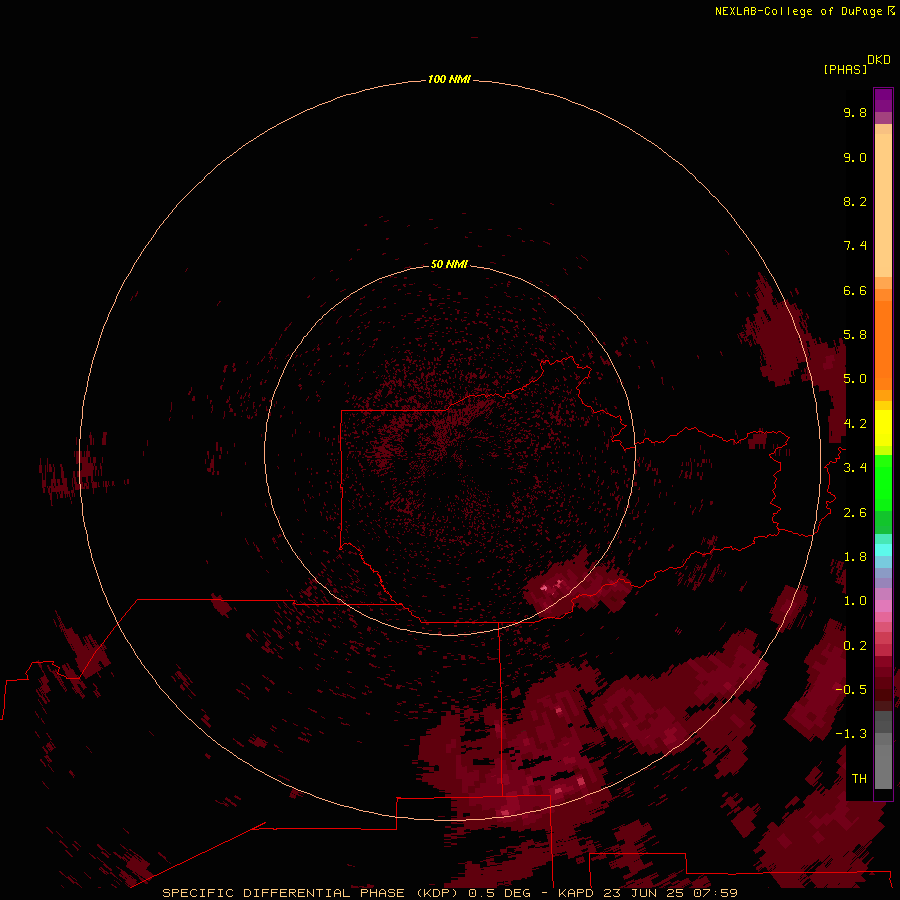
Task: Click 'SPECIFIC DIFFERENTIAL PHASE (KDP)' caption text
Action: [x=310, y=893]
